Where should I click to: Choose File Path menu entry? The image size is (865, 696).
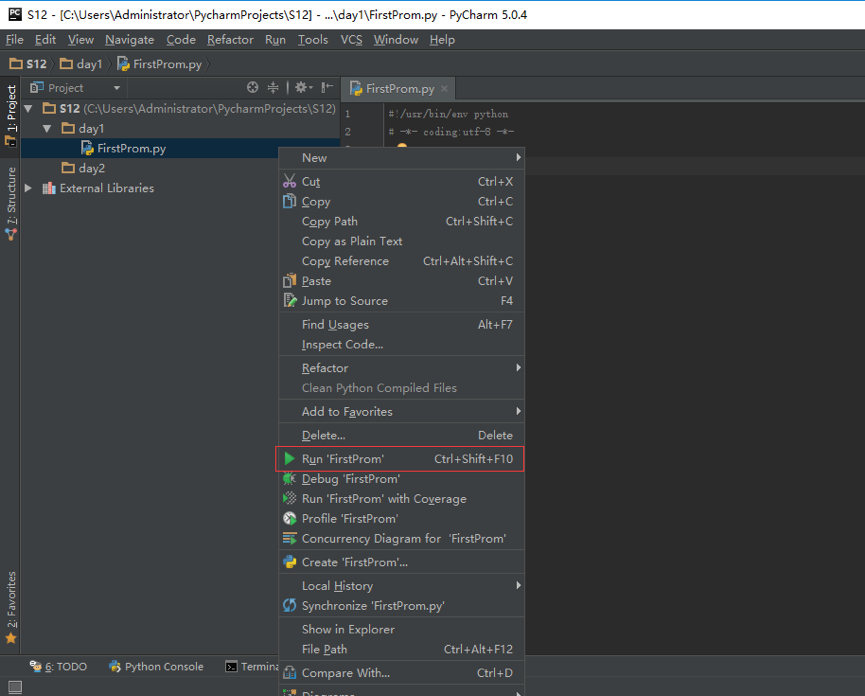tap(402, 649)
